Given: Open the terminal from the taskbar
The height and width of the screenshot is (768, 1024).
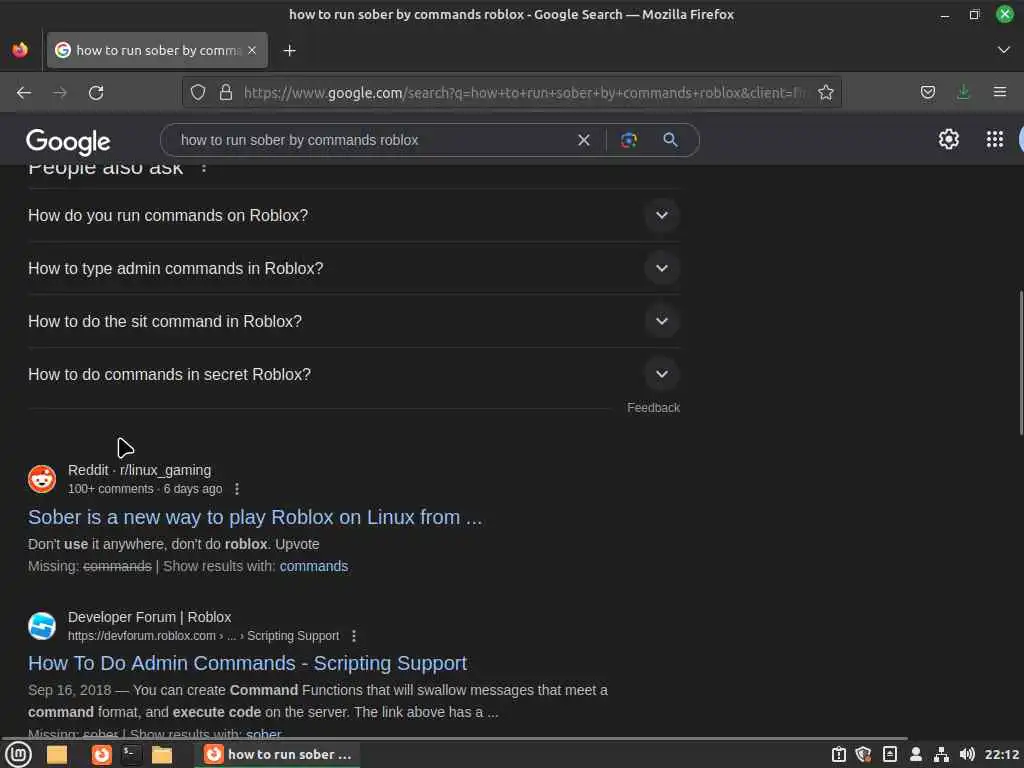Looking at the screenshot, I should (131, 754).
